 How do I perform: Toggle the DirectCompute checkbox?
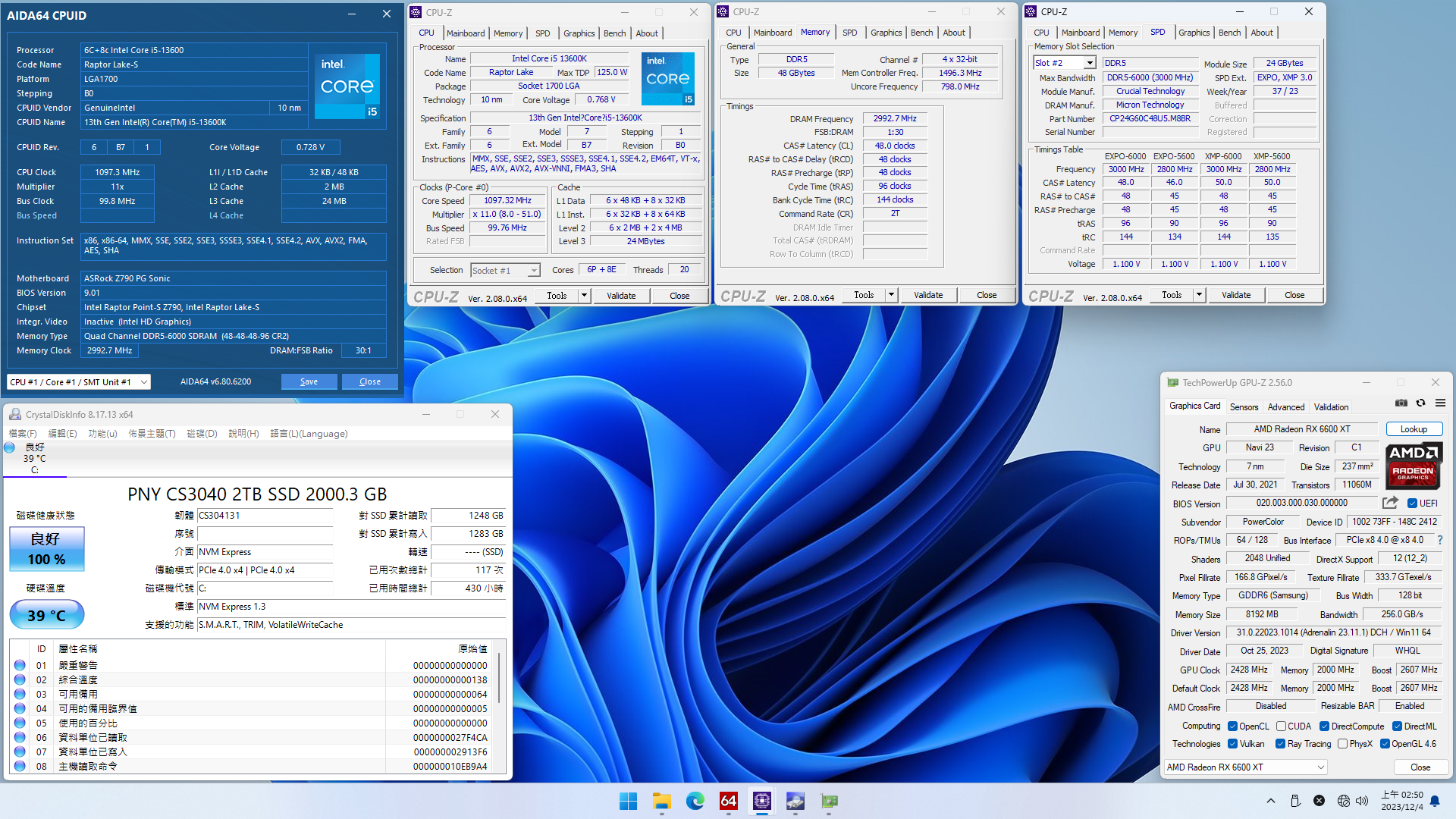1325,726
